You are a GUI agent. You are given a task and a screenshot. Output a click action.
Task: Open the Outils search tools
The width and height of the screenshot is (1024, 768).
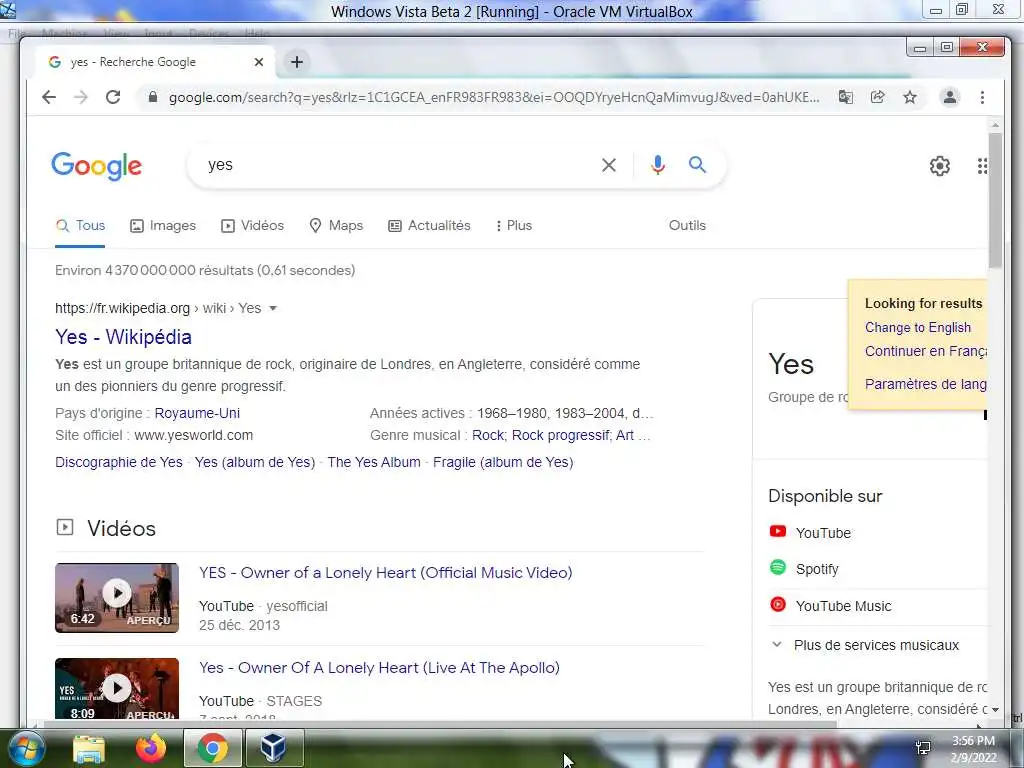tap(687, 225)
